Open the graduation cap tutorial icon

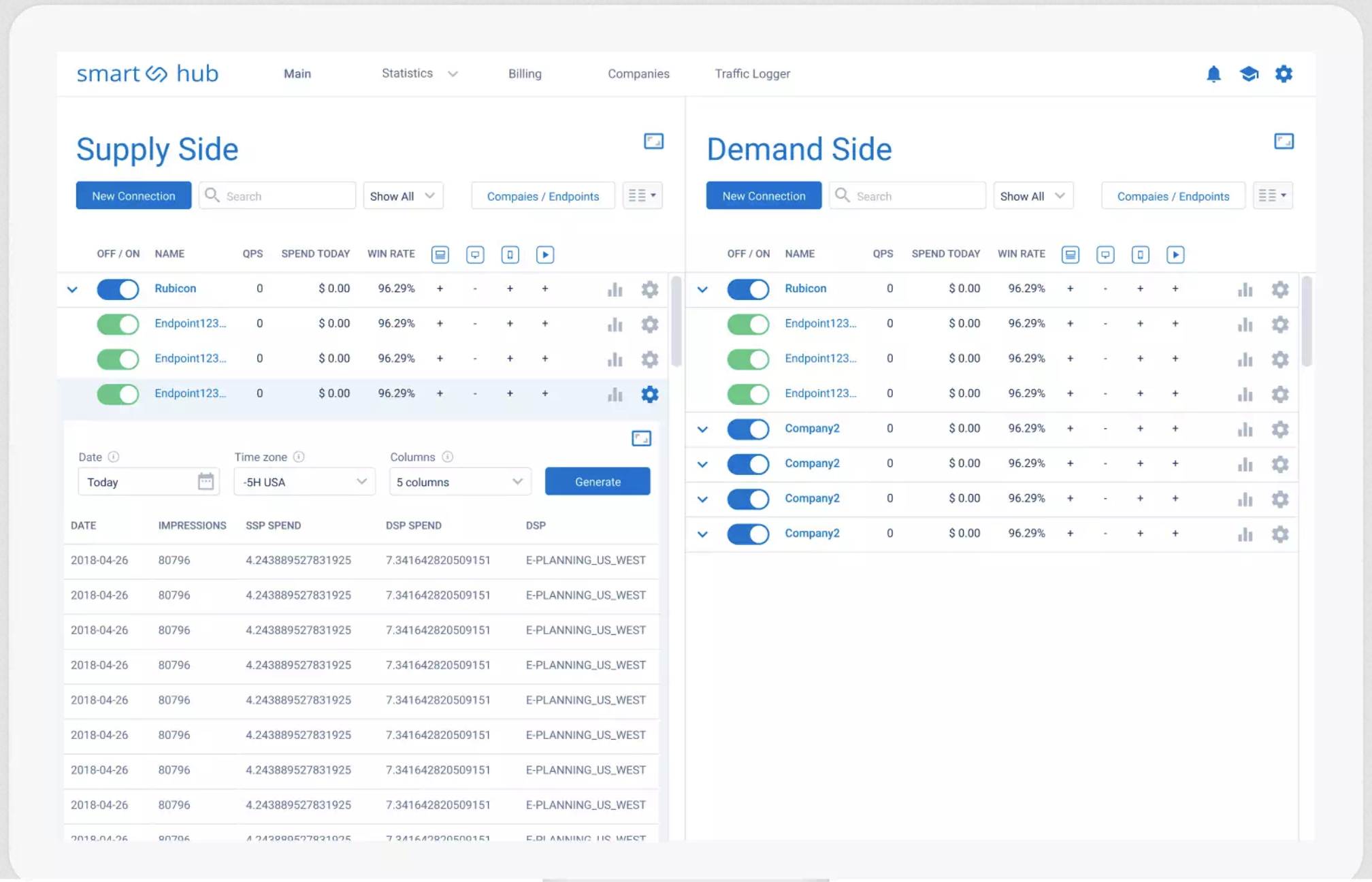(x=1249, y=73)
